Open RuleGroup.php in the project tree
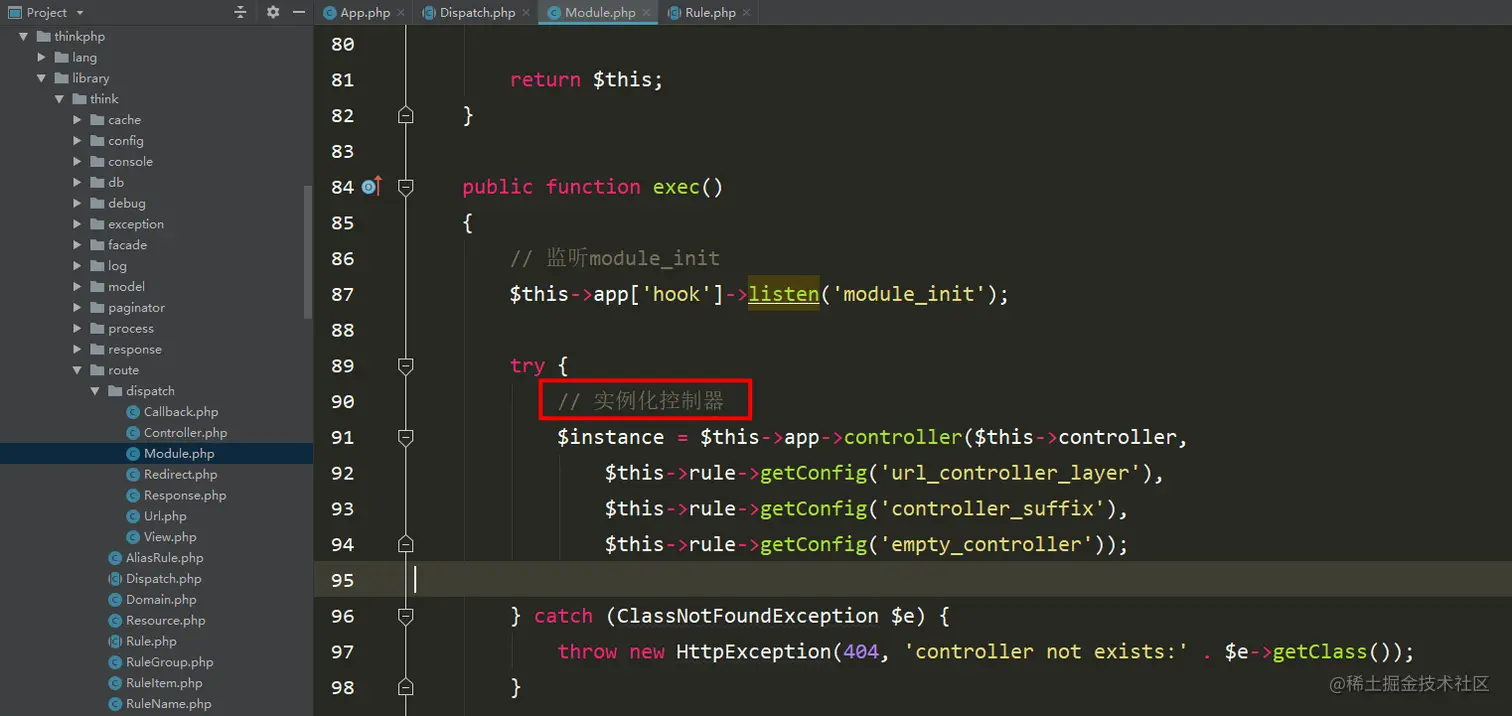Image resolution: width=1512 pixels, height=716 pixels. click(160, 662)
